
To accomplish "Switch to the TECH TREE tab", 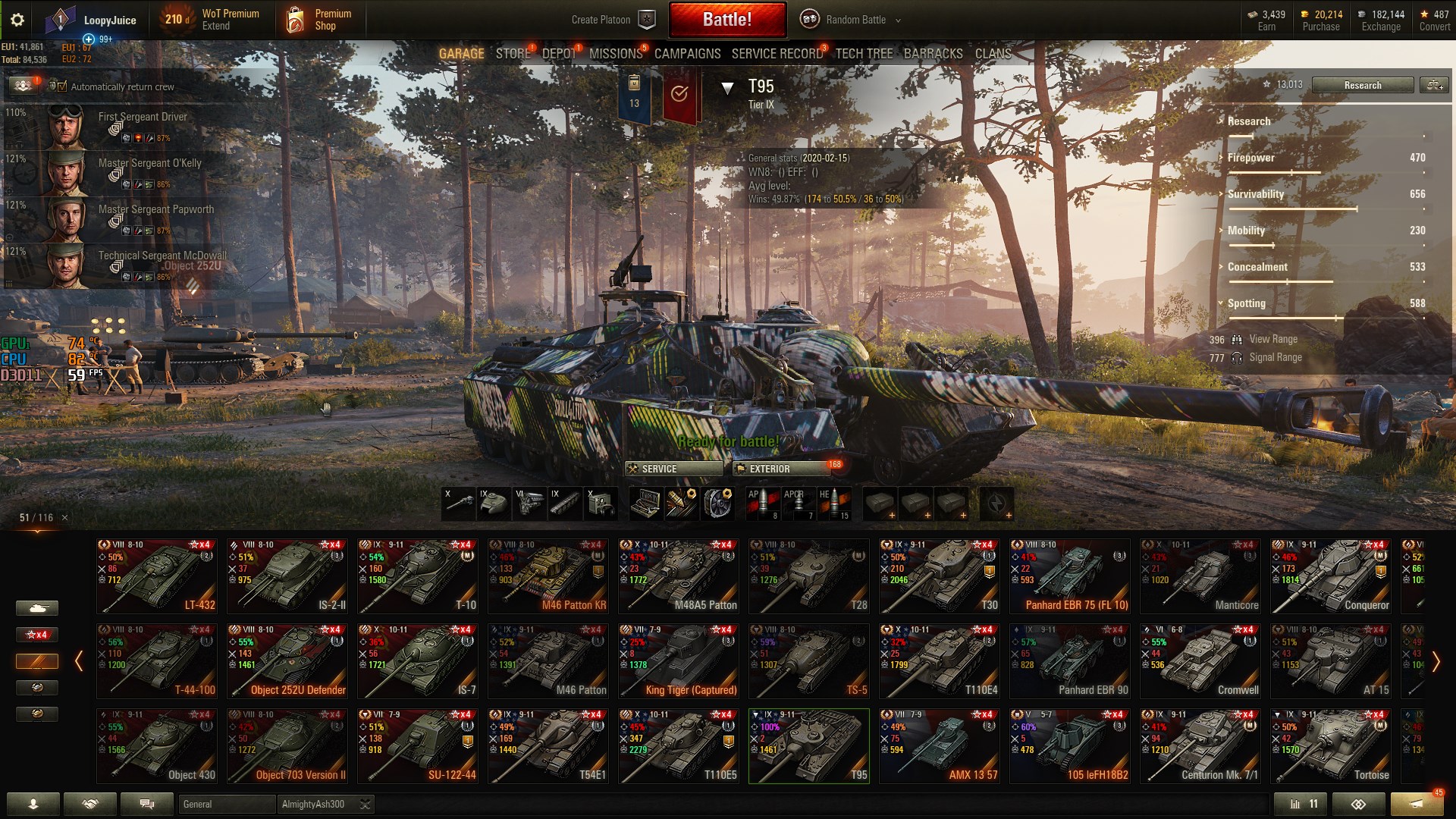I will coord(864,54).
